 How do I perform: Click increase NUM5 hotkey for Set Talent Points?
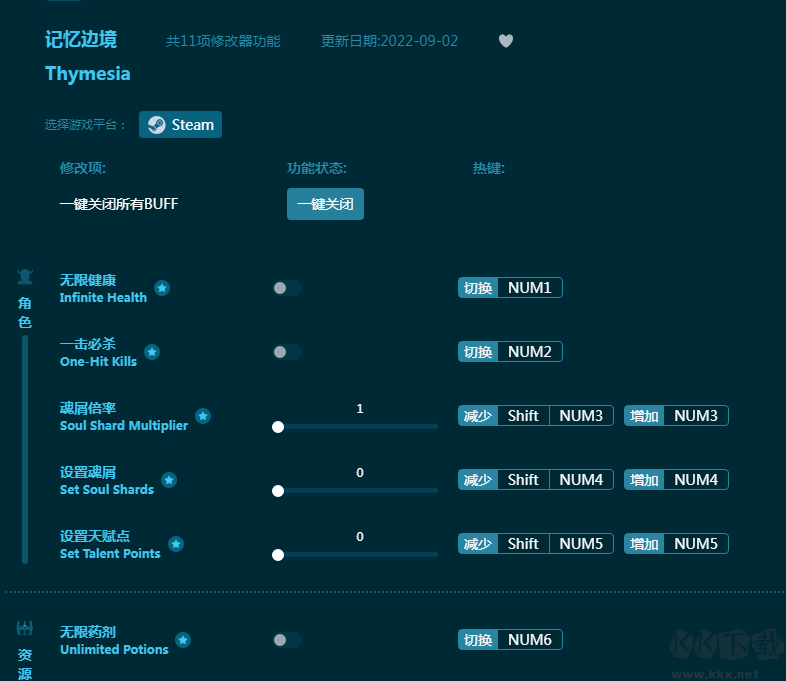(676, 544)
